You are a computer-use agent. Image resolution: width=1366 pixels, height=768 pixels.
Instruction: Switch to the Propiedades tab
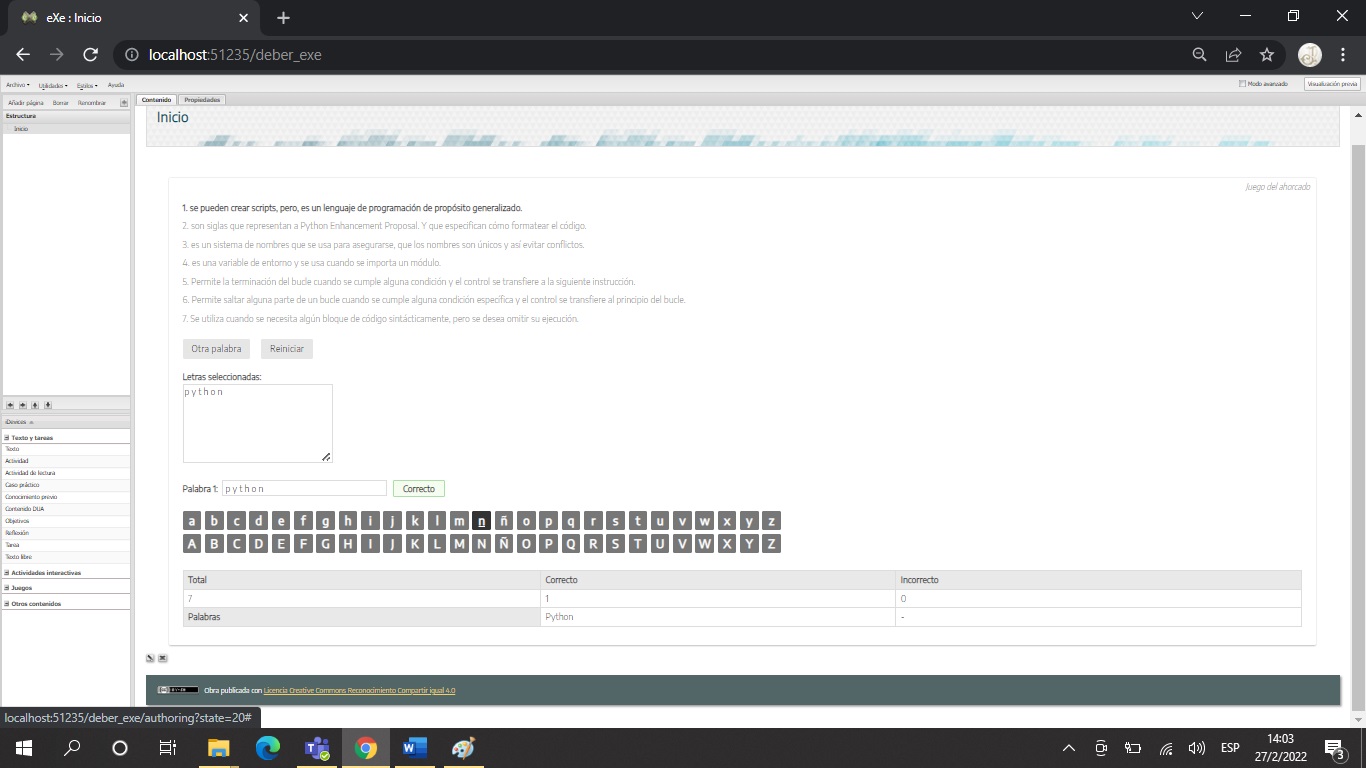point(202,99)
